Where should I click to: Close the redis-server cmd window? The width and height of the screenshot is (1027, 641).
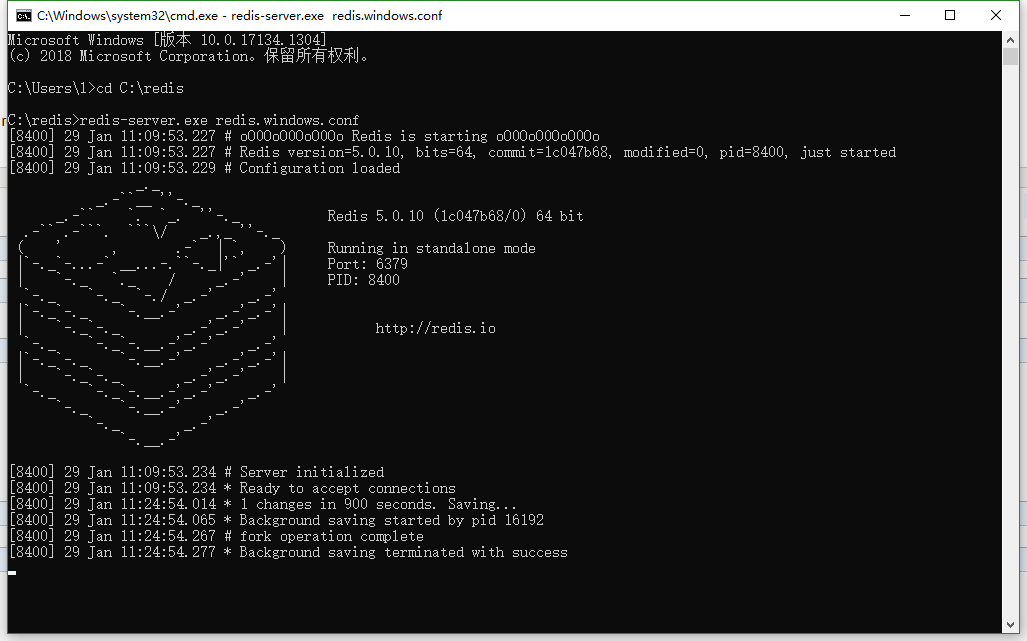point(996,15)
